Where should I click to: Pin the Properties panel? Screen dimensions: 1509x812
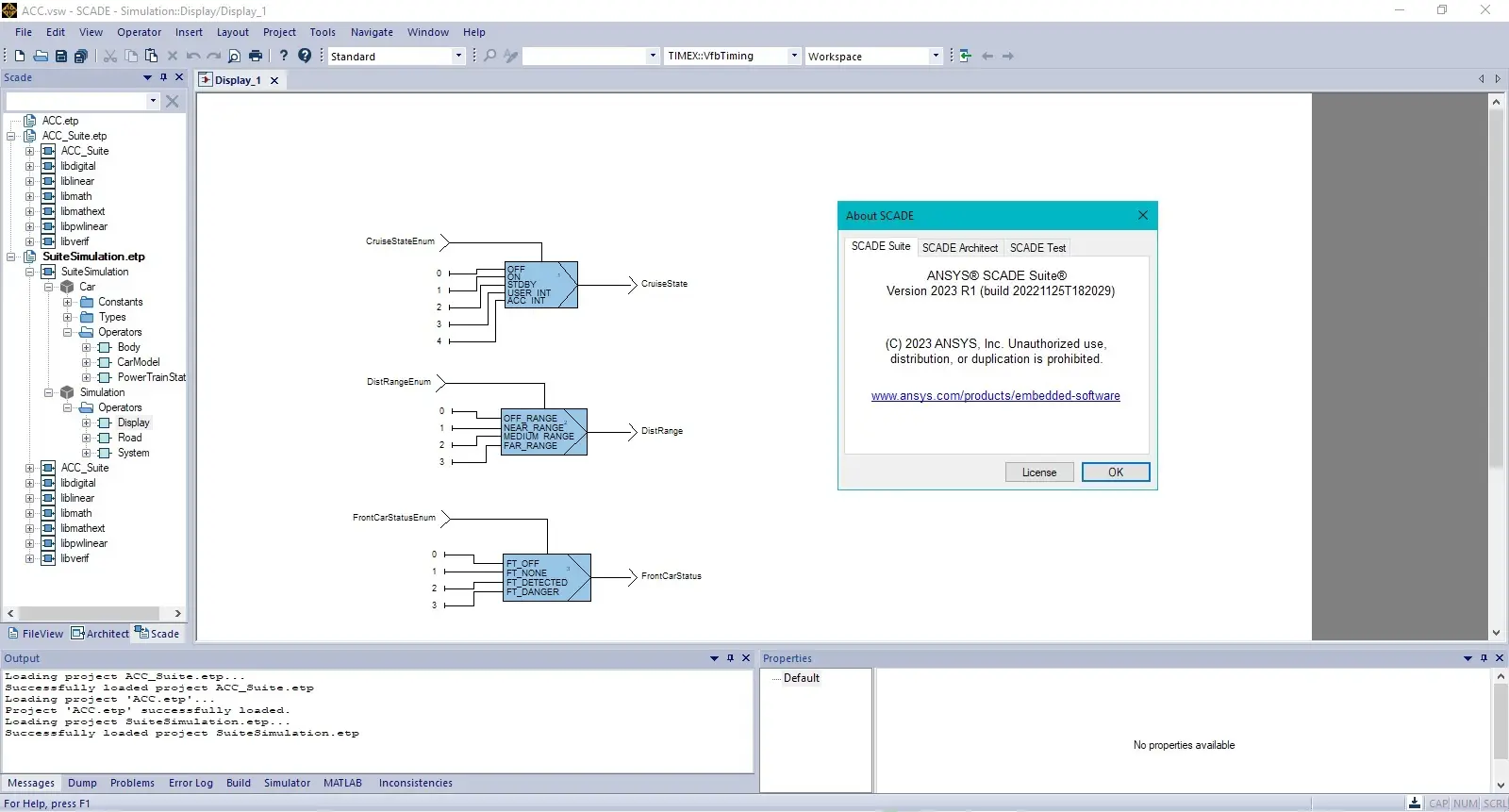1484,658
